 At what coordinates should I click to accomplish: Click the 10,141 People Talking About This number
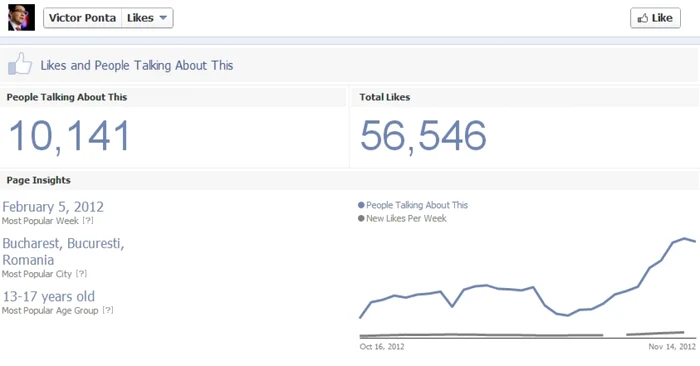pyautogui.click(x=69, y=136)
